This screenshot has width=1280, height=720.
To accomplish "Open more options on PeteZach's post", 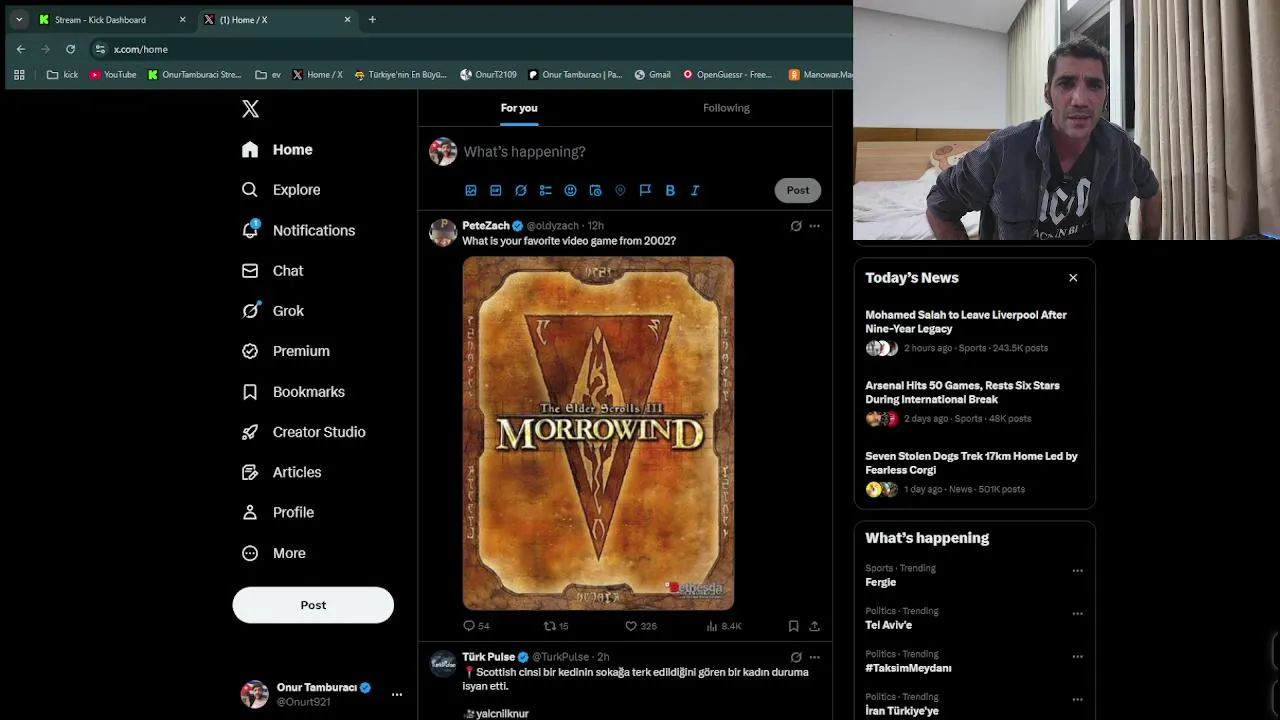I will click(x=814, y=226).
